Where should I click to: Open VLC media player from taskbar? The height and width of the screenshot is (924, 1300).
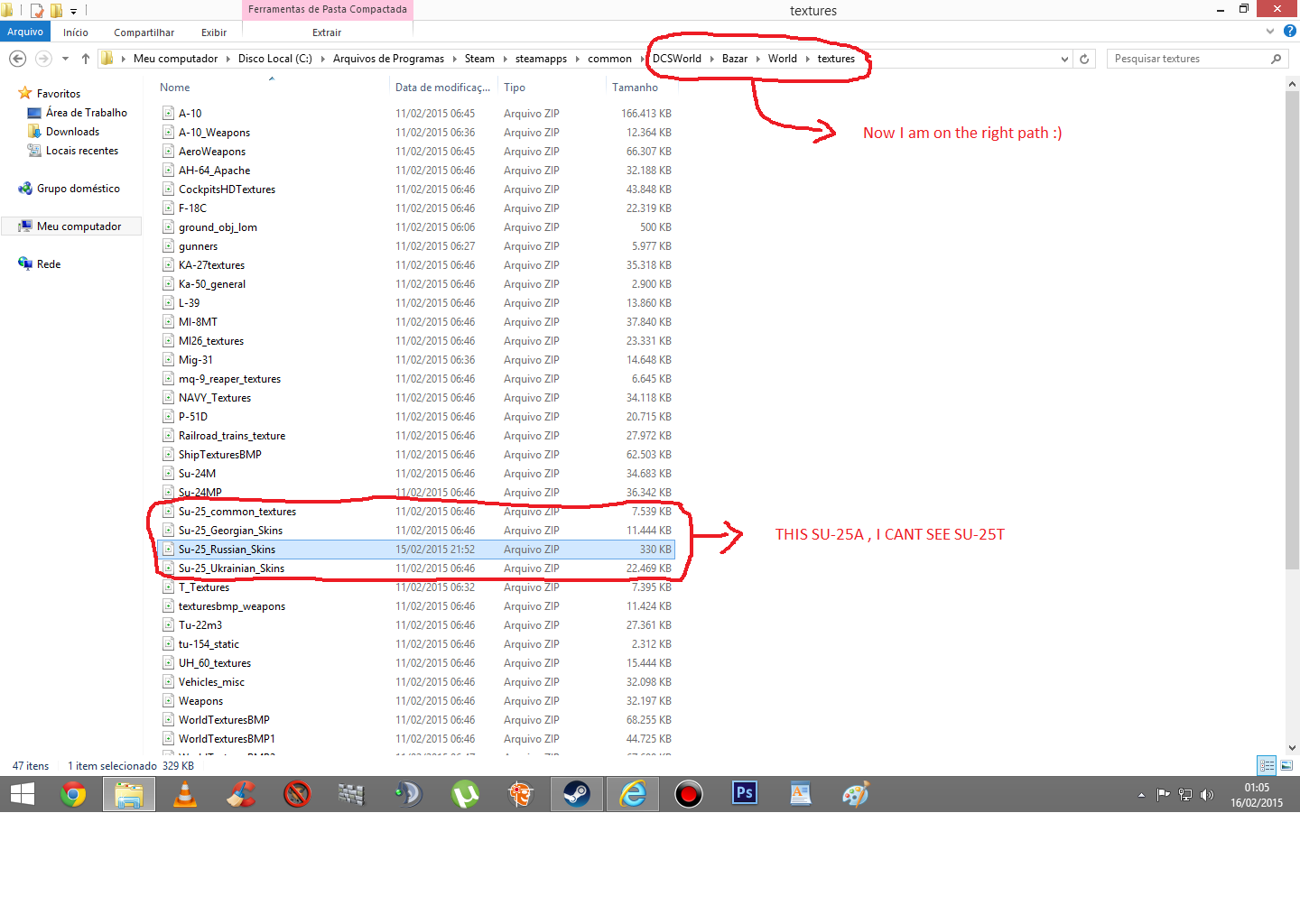point(185,794)
